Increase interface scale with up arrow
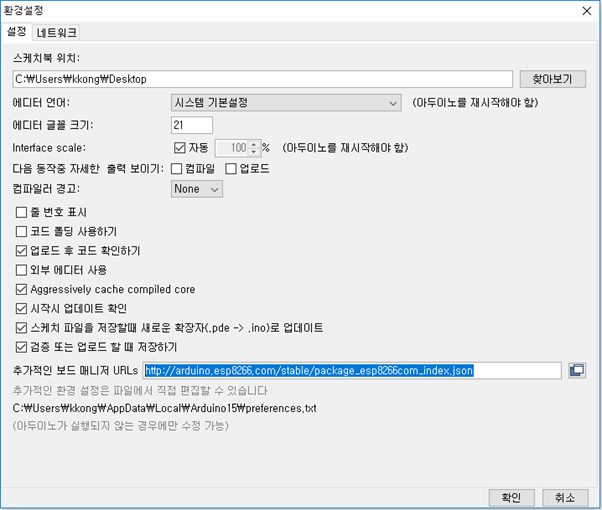 [254, 144]
